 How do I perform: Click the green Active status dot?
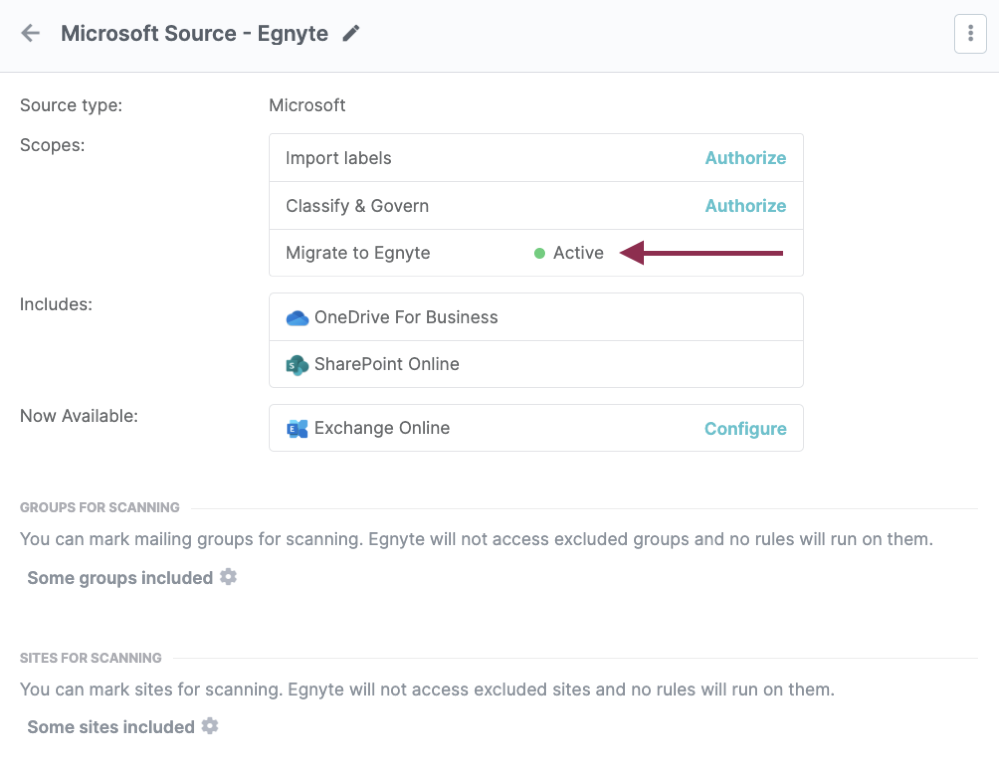click(x=540, y=254)
